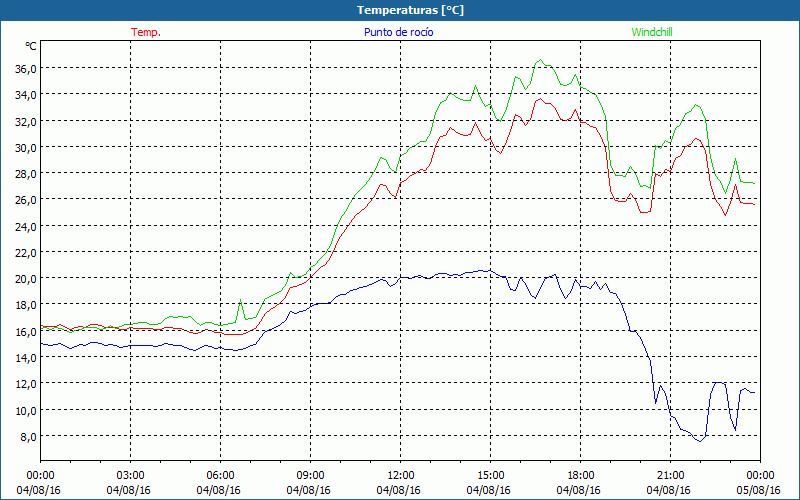The height and width of the screenshot is (500, 800).
Task: Click the 34,0 y-axis value
Action: tap(26, 95)
